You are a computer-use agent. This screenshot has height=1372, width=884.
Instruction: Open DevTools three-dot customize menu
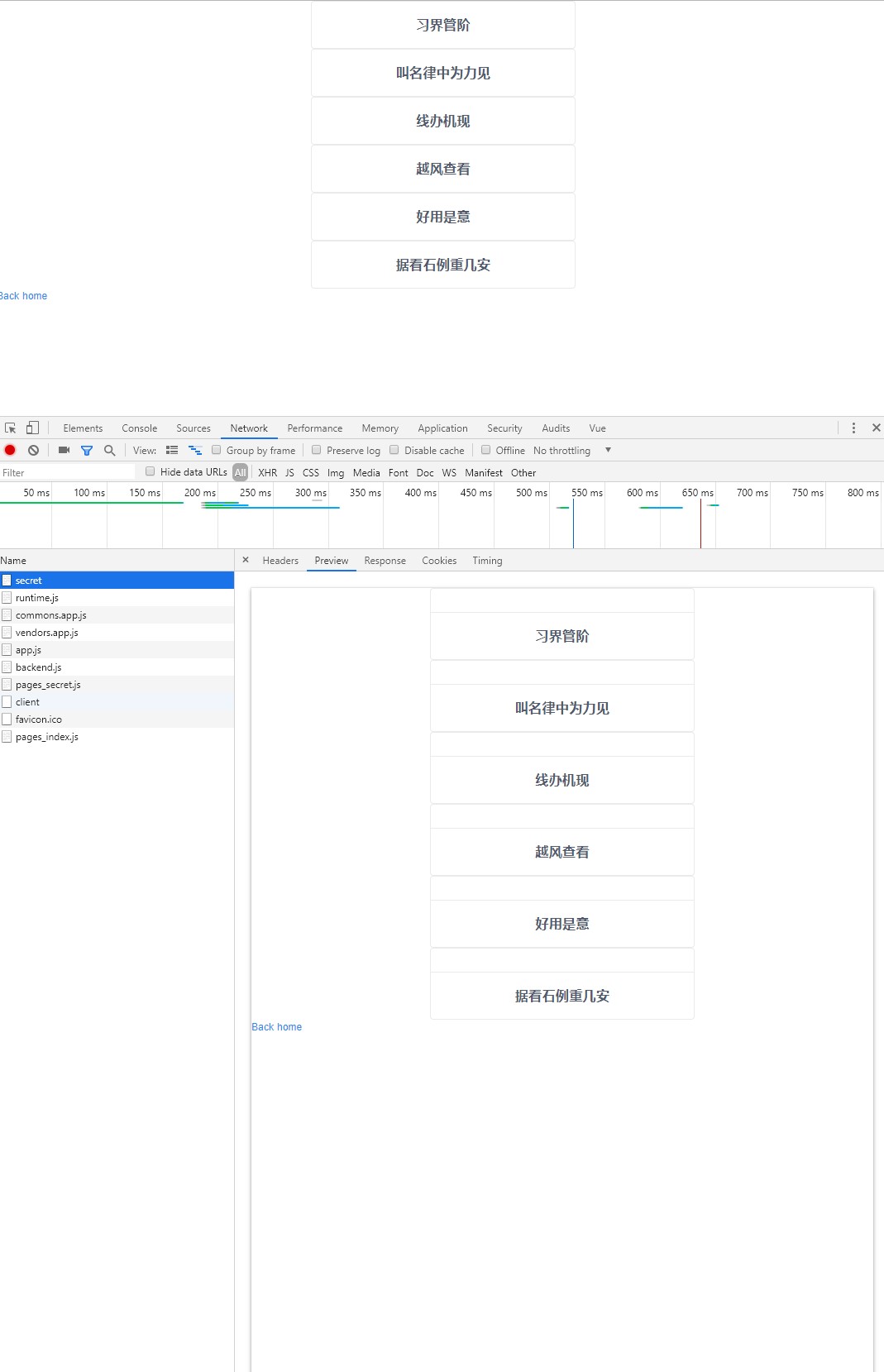pos(853,428)
